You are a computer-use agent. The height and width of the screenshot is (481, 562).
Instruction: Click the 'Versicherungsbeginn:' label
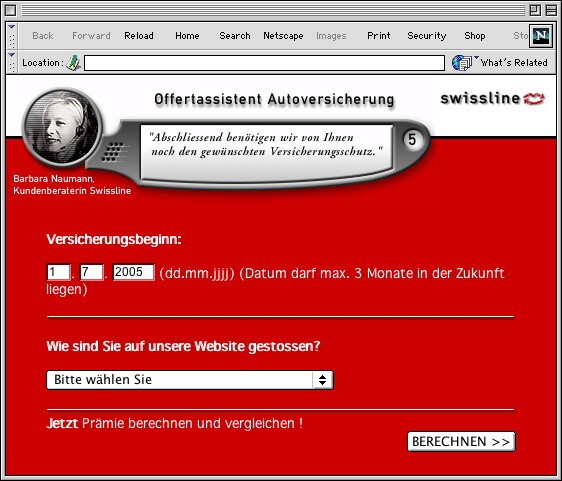[x=114, y=239]
